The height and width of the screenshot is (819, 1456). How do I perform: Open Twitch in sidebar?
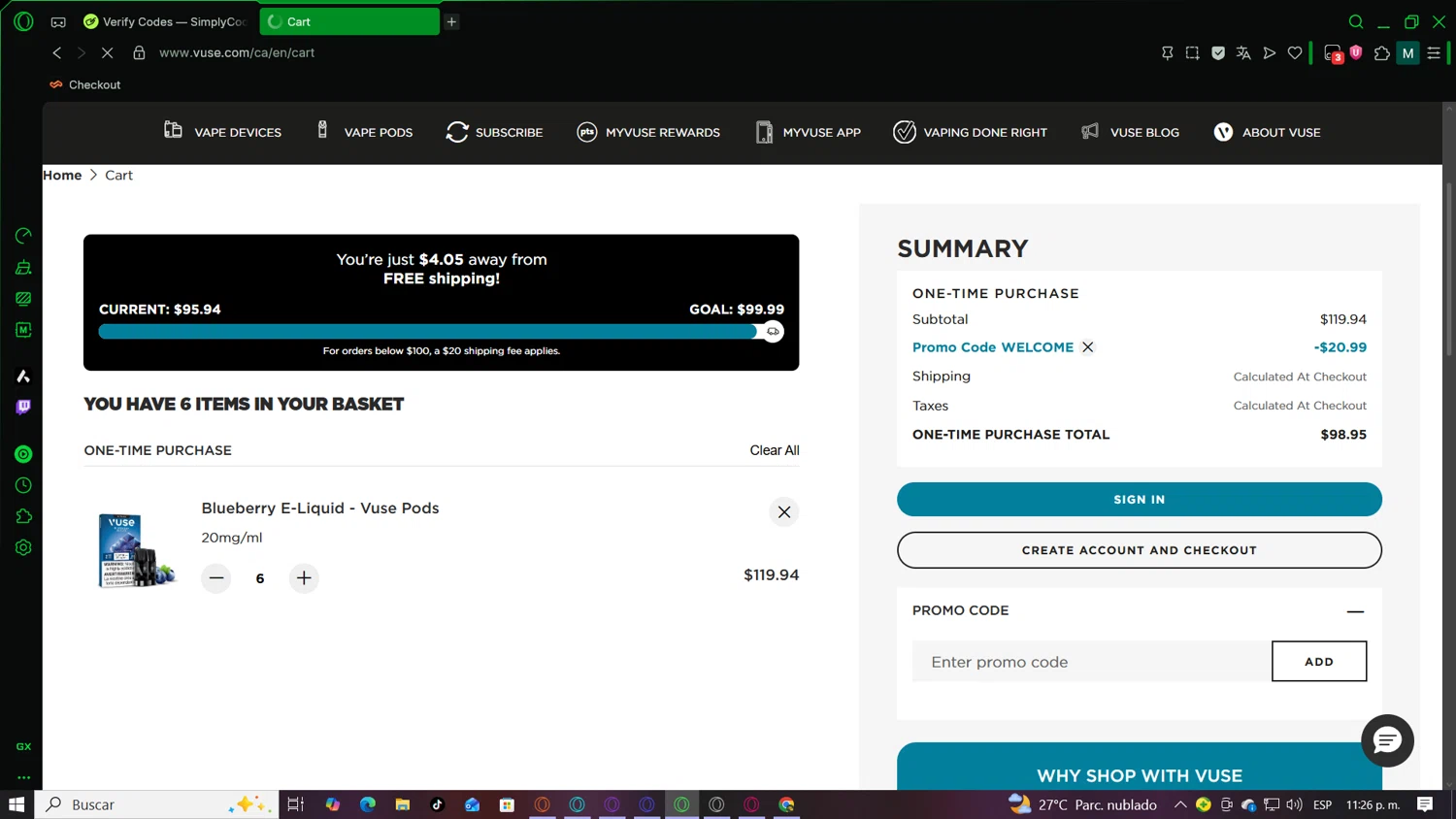tap(23, 408)
